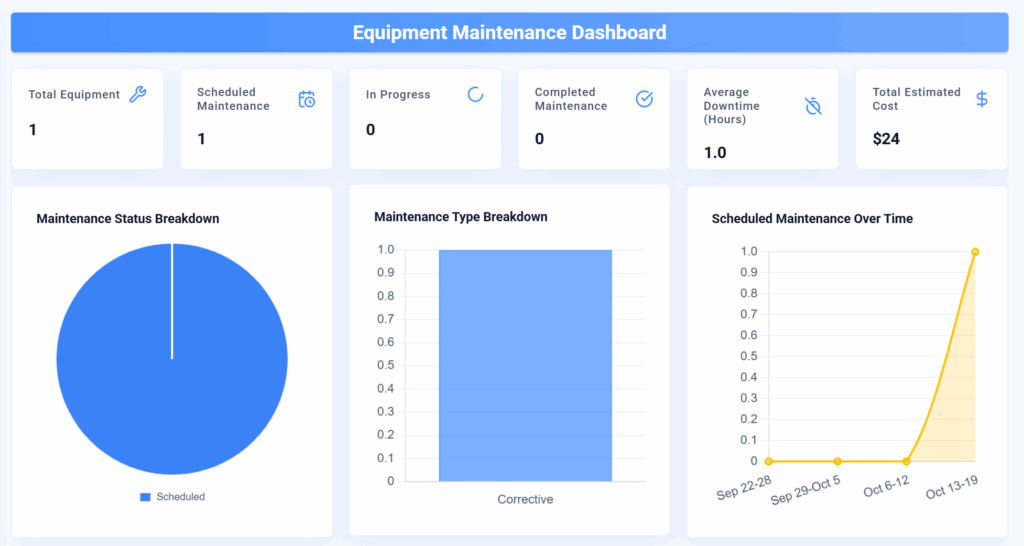Click the Oct 13-19 axis label

pos(952,487)
